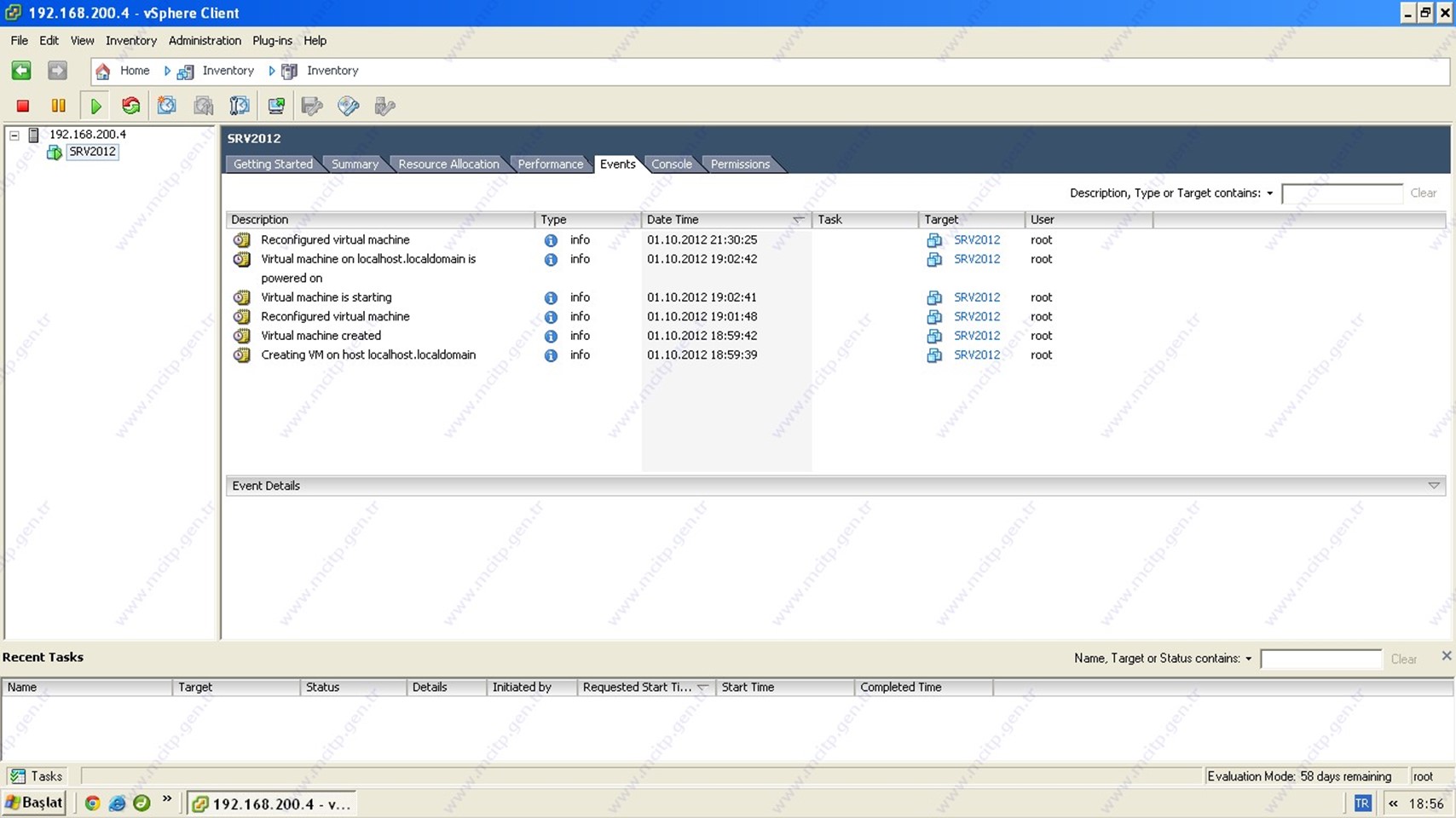Viewport: 1456px width, 818px height.
Task: Select the SRV2012 node in inventory tree
Action: click(92, 152)
